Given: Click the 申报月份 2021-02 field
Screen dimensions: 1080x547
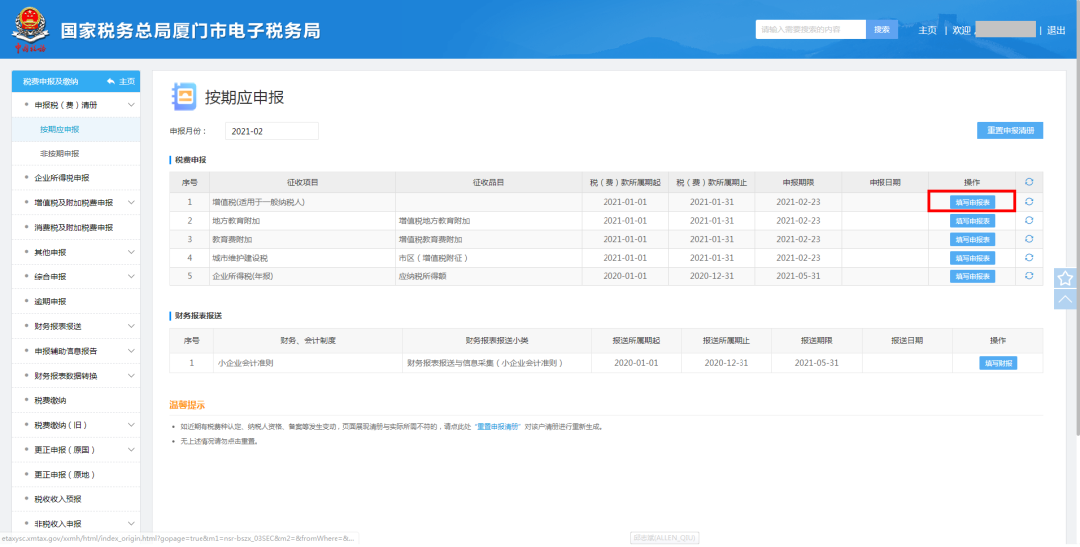Looking at the screenshot, I should [271, 131].
